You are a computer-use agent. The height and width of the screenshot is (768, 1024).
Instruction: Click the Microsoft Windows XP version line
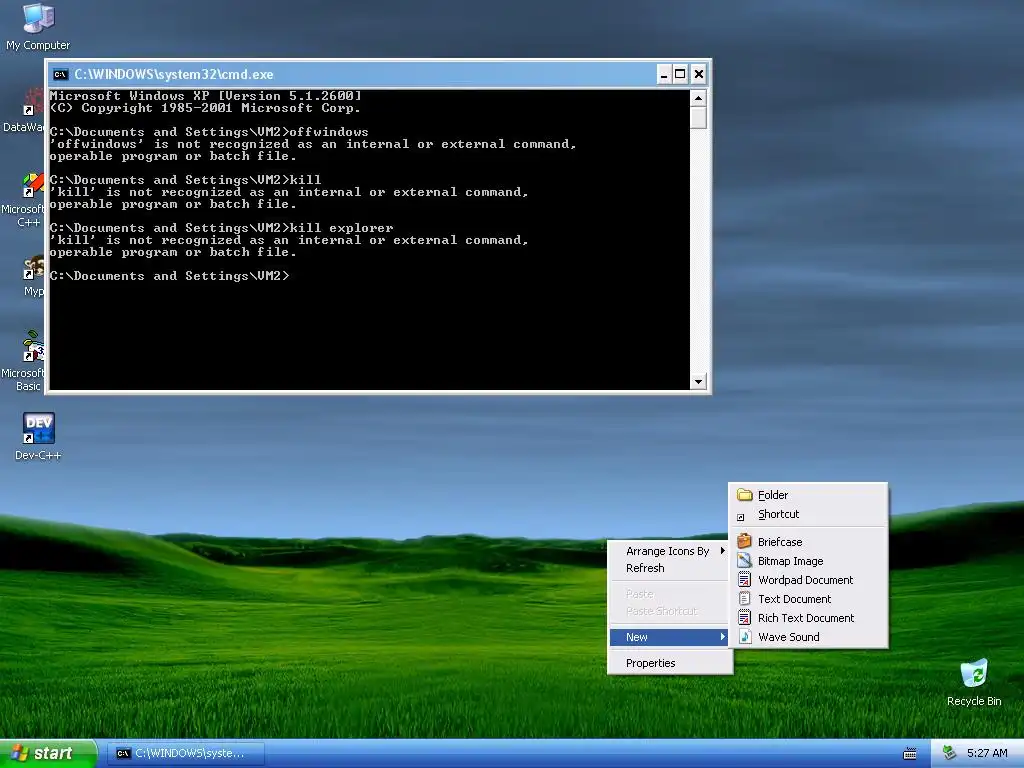point(205,96)
